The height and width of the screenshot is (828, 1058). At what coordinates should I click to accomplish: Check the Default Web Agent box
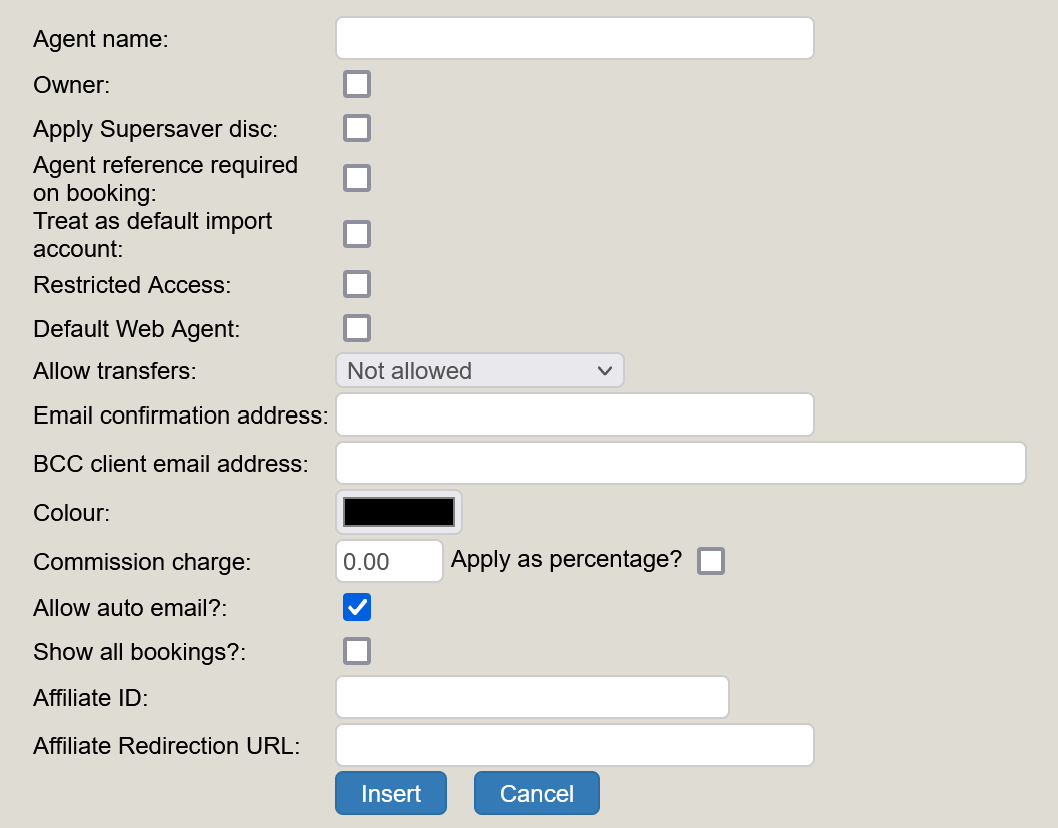[357, 328]
